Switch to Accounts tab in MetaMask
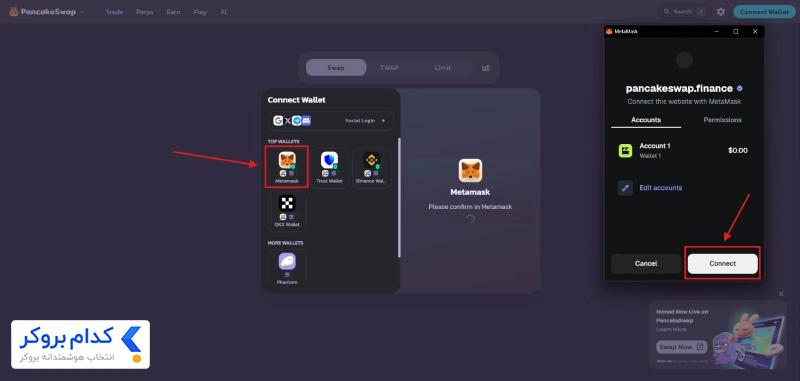Image resolution: width=800 pixels, height=381 pixels. pyautogui.click(x=646, y=120)
